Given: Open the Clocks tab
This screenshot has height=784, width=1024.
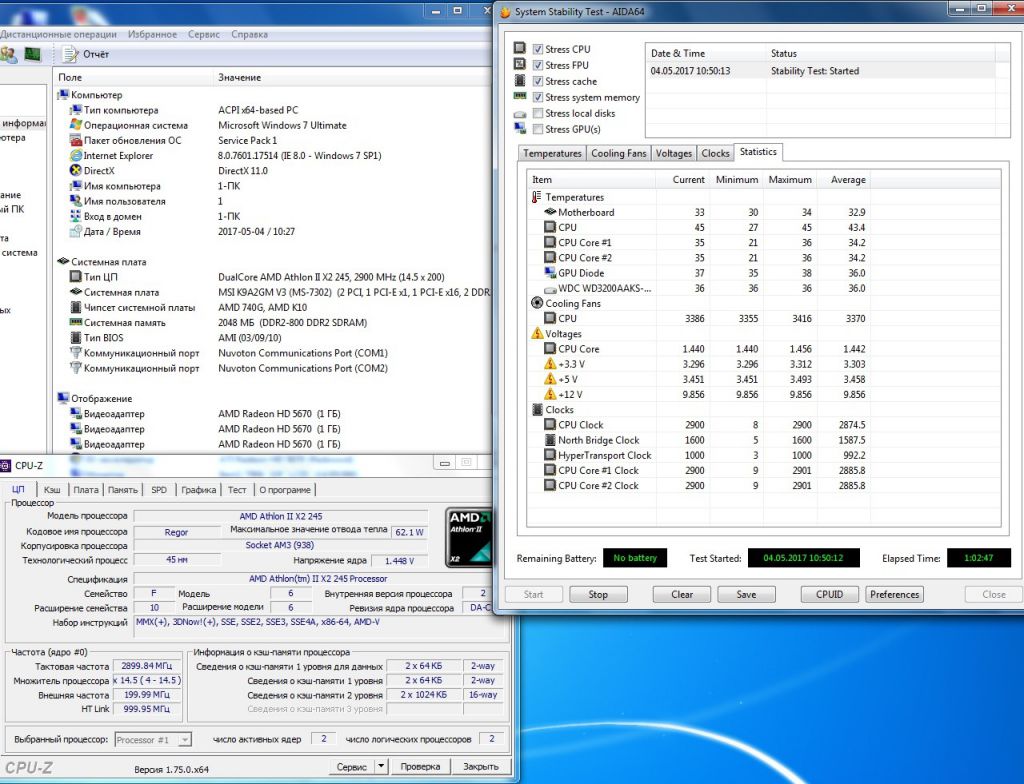Looking at the screenshot, I should click(715, 153).
